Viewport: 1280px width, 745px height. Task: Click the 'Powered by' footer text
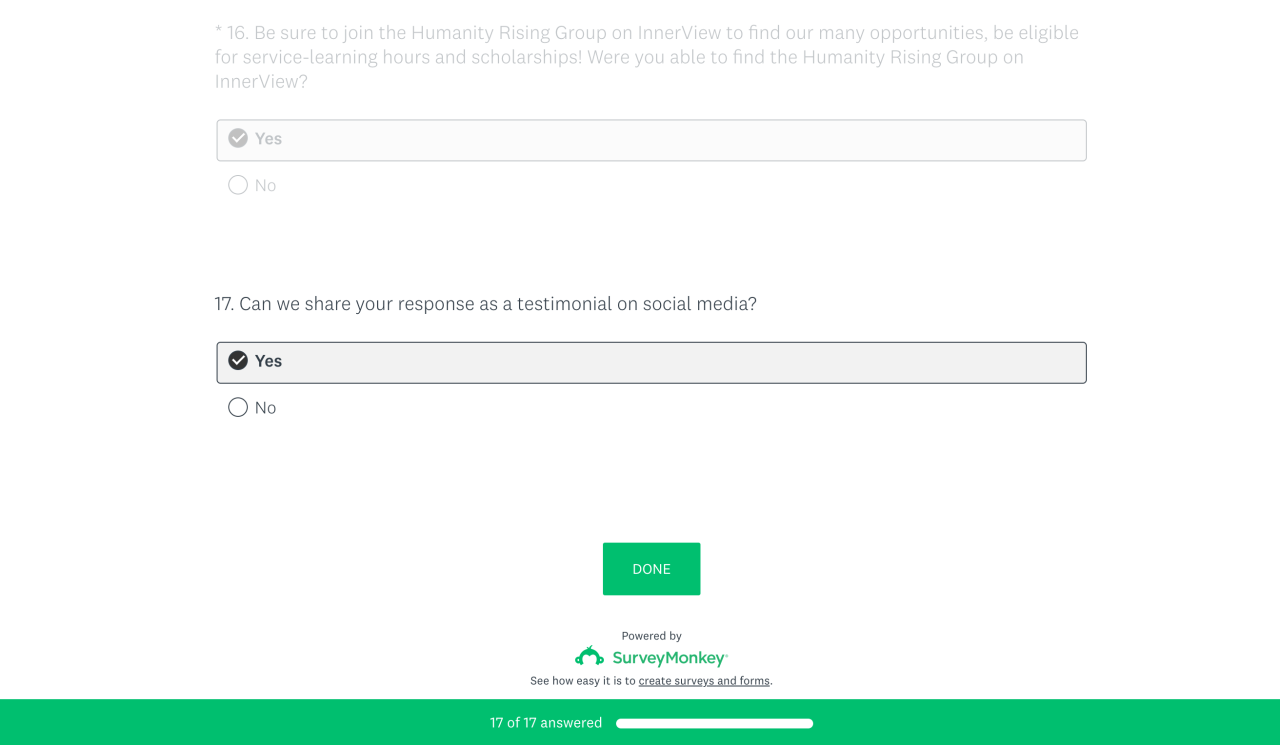[651, 636]
